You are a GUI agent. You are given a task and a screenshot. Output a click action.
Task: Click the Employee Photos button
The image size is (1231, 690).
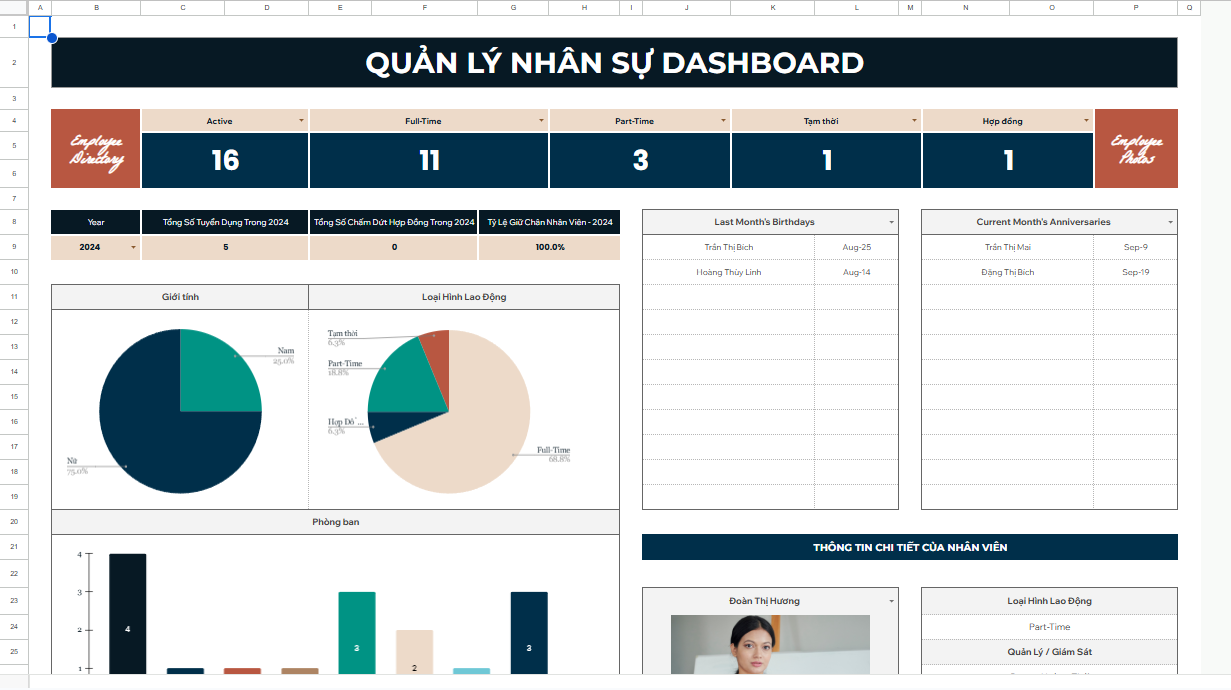click(1136, 148)
